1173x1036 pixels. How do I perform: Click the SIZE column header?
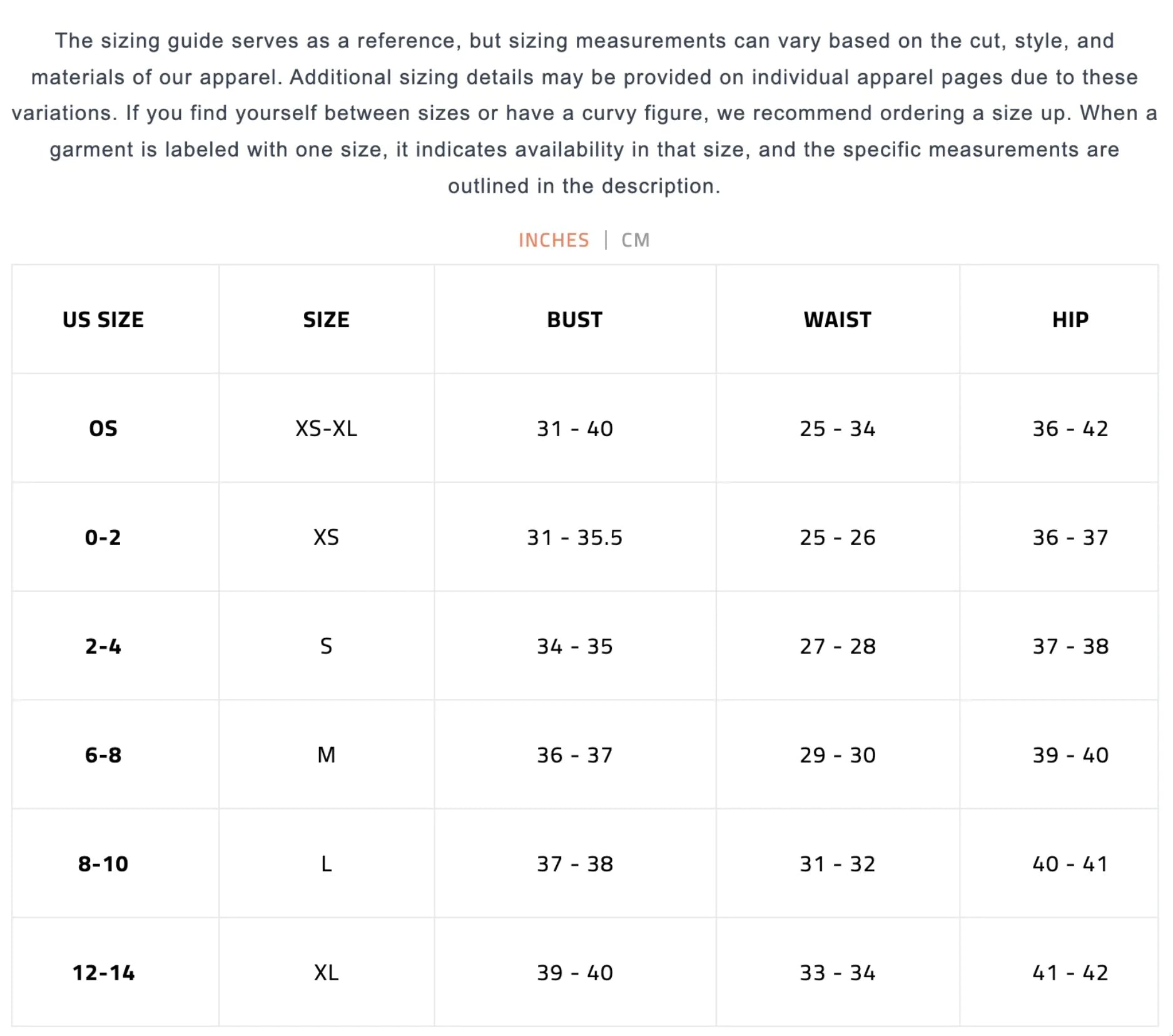326,320
